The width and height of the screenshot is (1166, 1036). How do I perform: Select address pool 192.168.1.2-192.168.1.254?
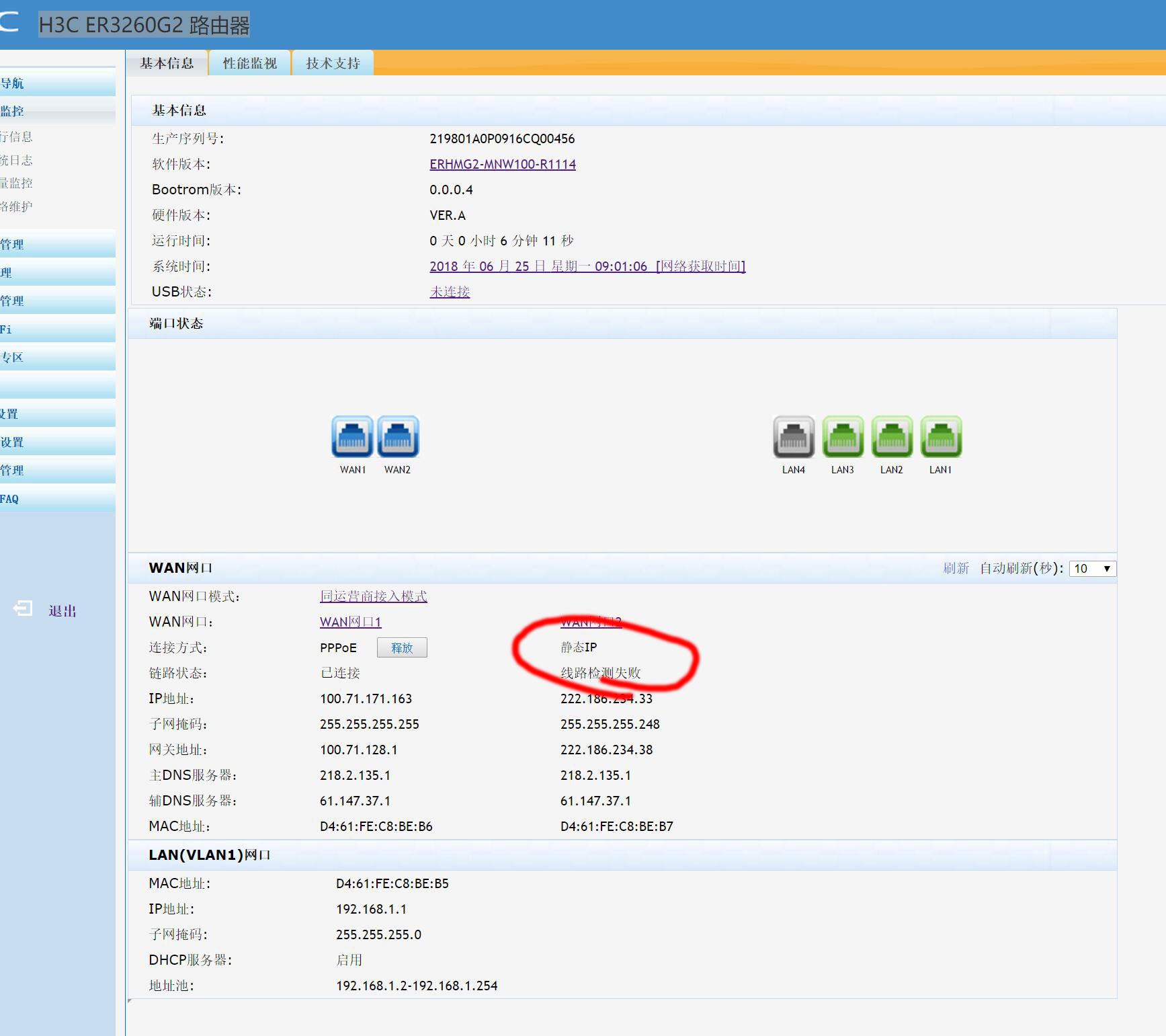[x=417, y=986]
